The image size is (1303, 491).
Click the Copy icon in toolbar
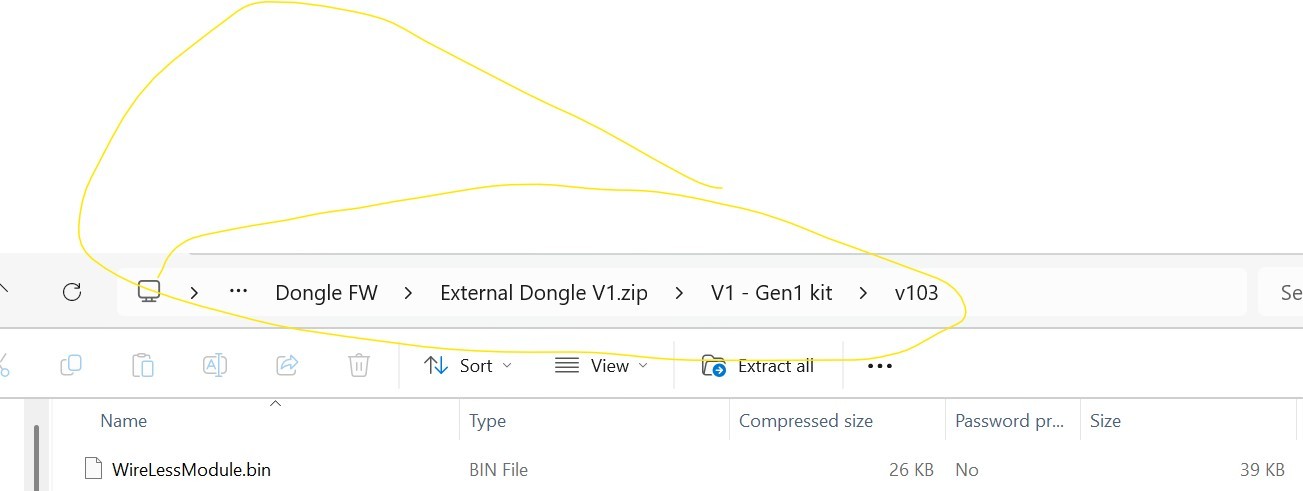(71, 365)
